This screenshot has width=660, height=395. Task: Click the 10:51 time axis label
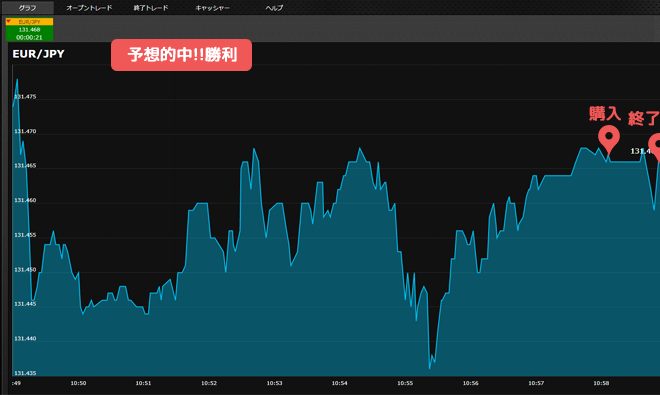[x=143, y=383]
